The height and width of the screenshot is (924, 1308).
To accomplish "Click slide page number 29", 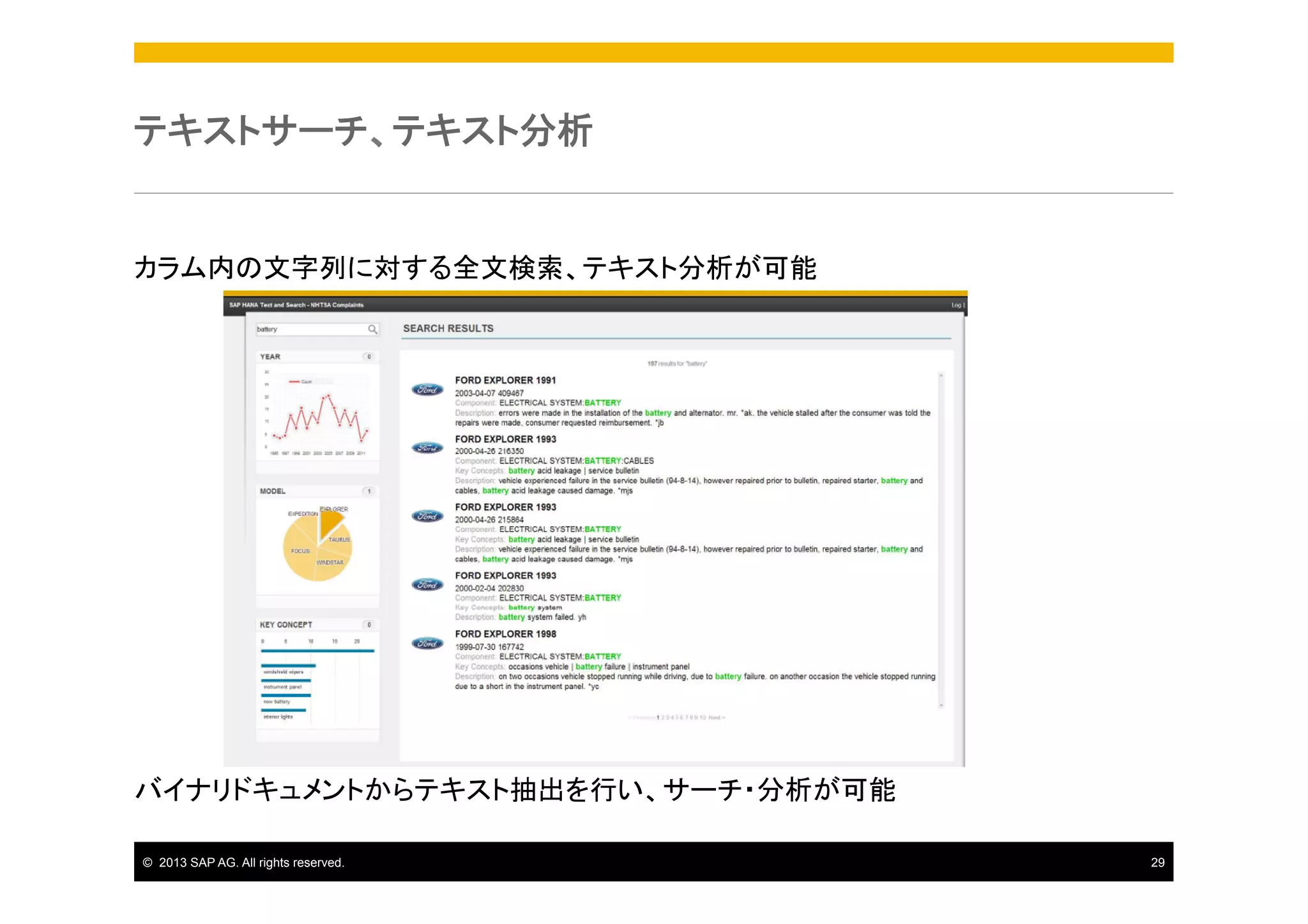I will click(x=1157, y=863).
